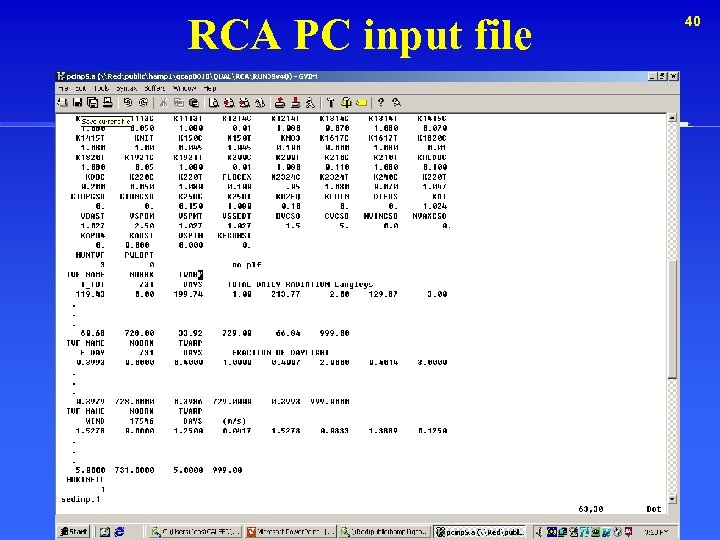Undo last change with Undo icon

tap(128, 103)
